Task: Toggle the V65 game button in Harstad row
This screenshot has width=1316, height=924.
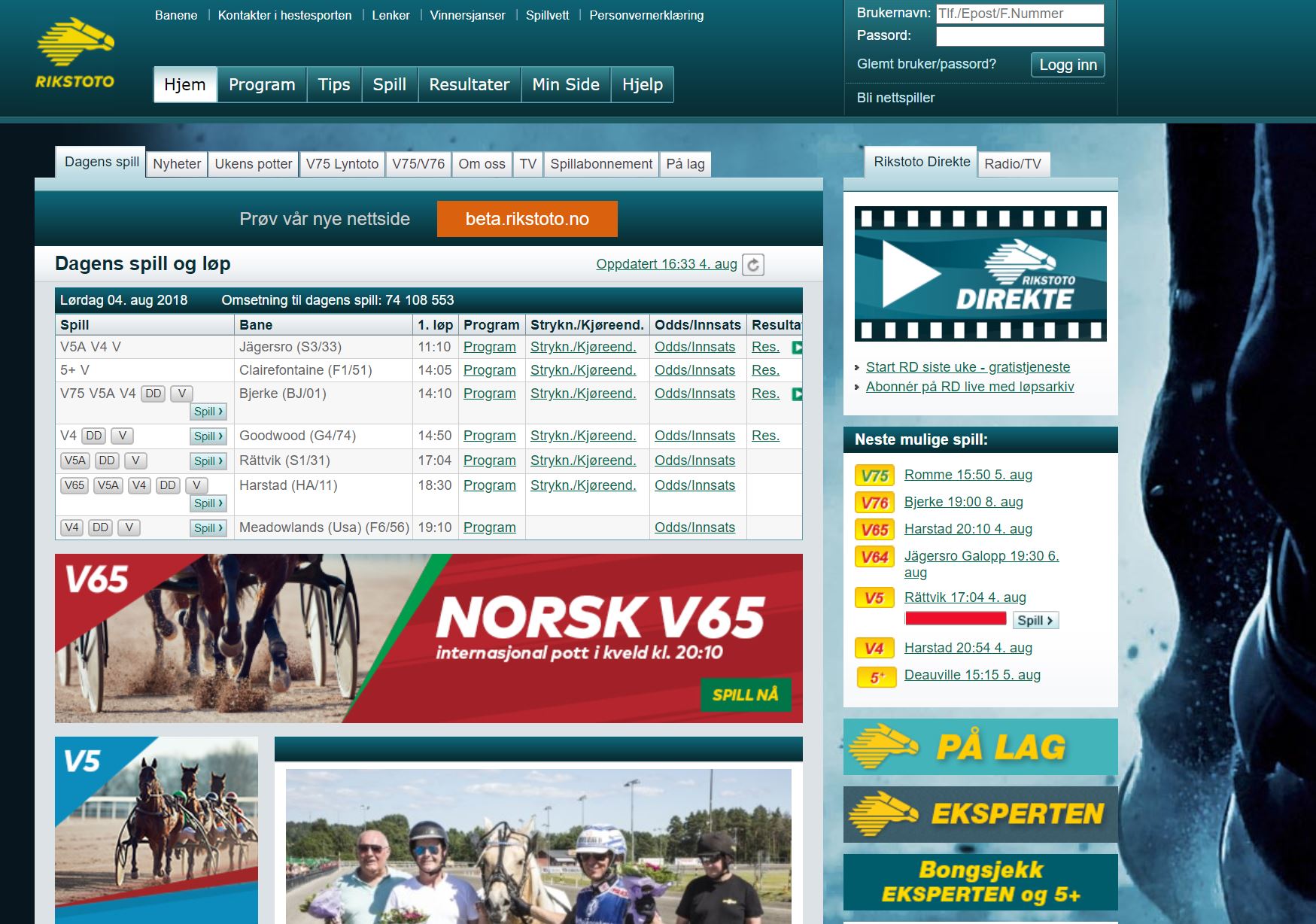Action: tap(74, 485)
